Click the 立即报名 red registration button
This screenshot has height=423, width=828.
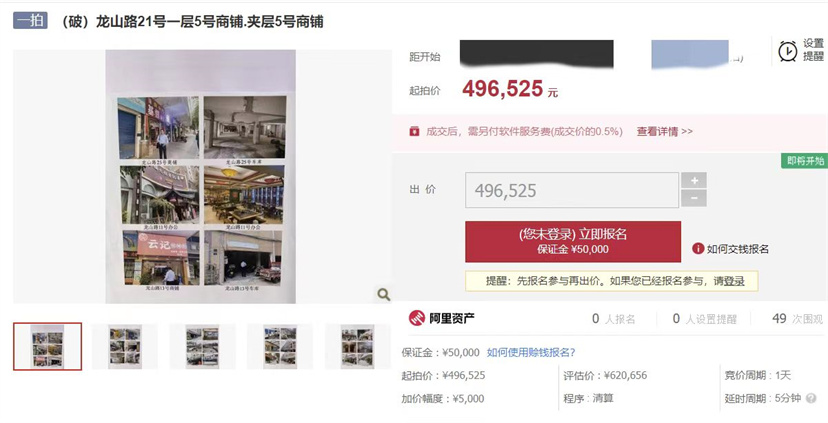[x=573, y=241]
